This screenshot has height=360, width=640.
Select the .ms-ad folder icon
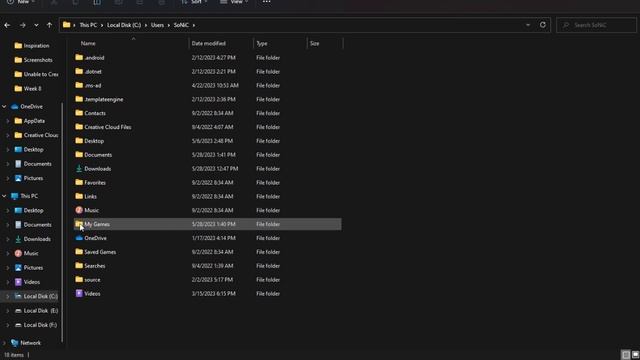[79, 85]
